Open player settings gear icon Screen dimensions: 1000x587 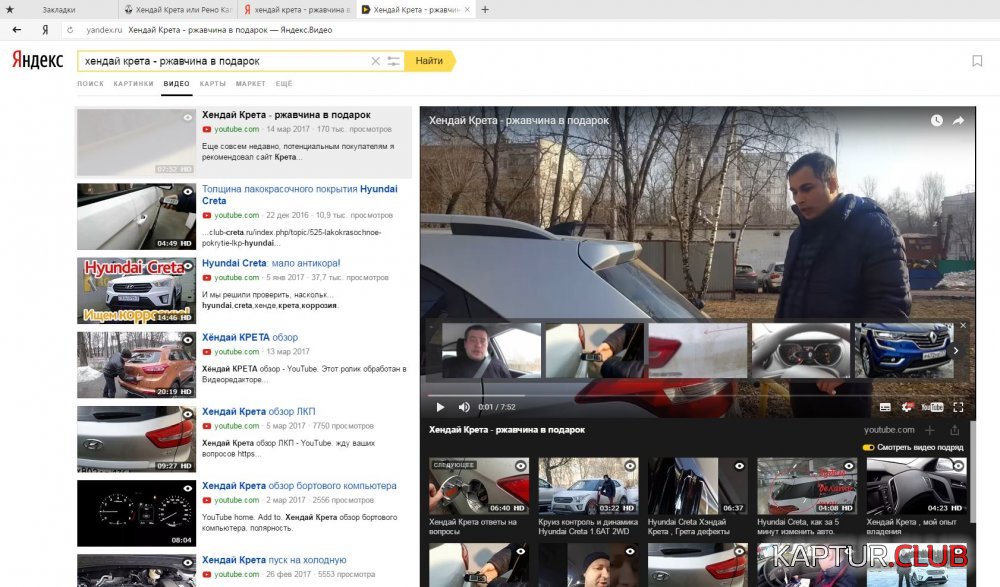tap(906, 407)
